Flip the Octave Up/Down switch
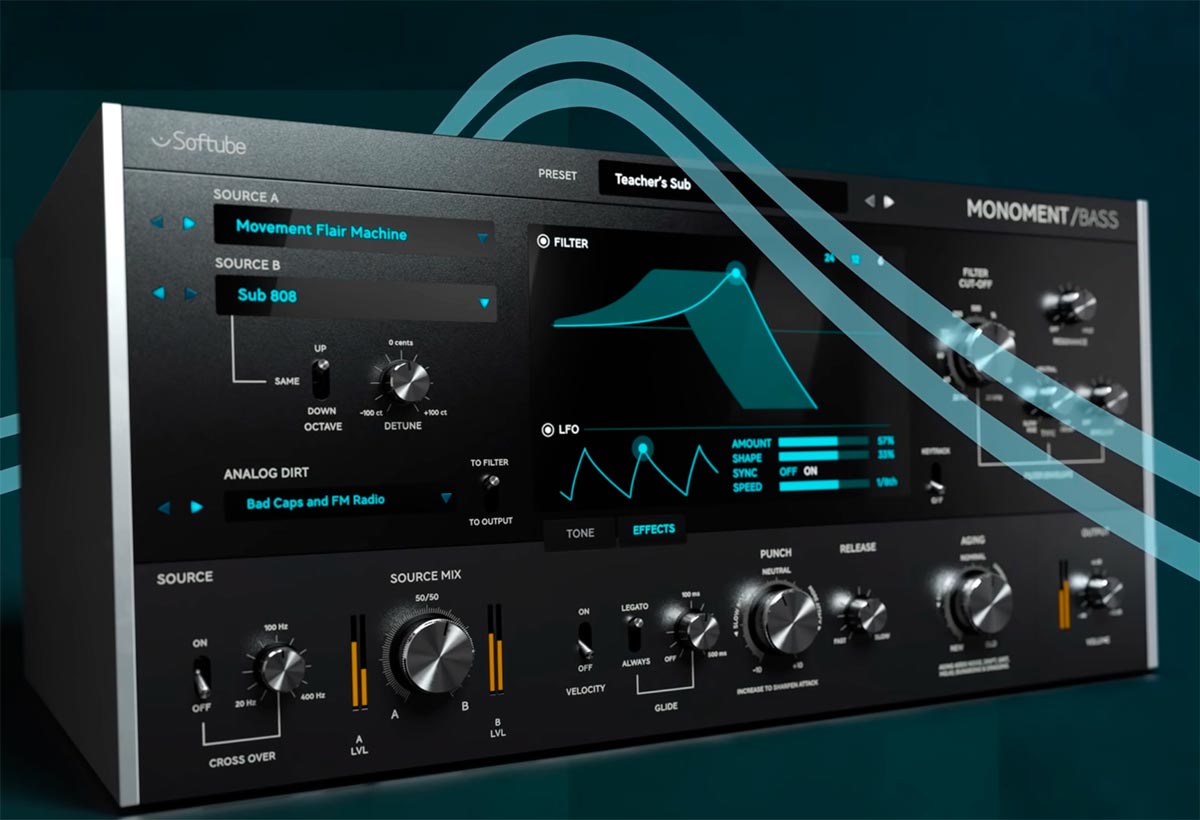The height and width of the screenshot is (820, 1200). tap(321, 380)
